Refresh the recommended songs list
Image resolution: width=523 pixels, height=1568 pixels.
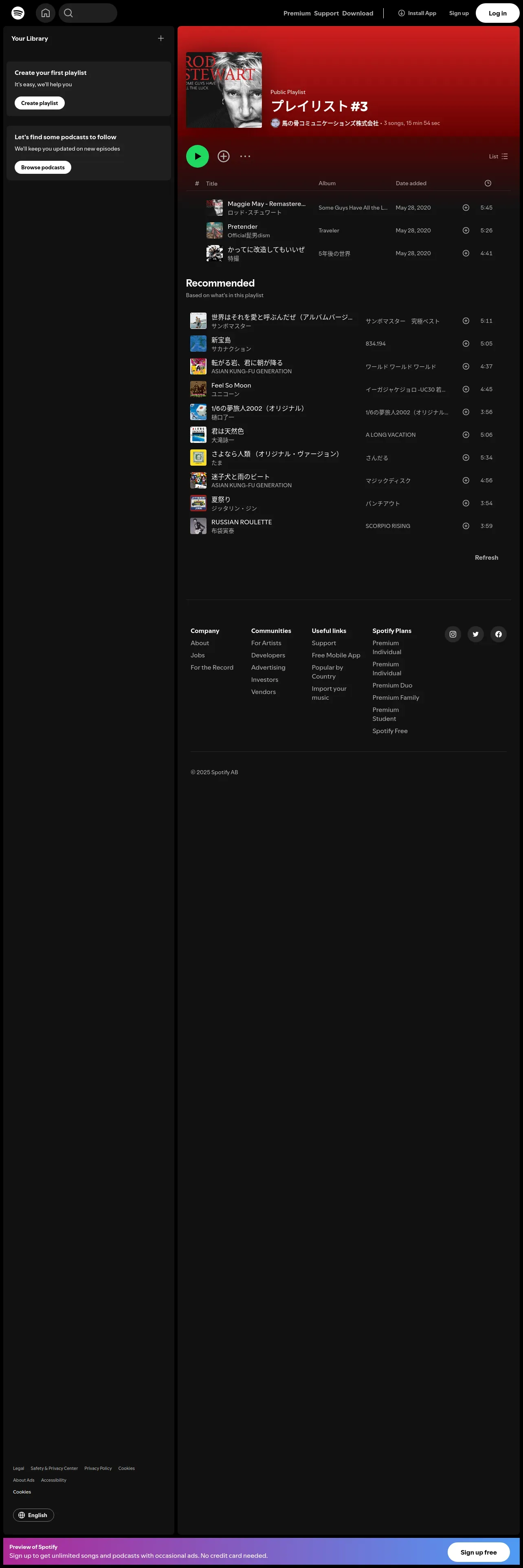pyautogui.click(x=486, y=558)
